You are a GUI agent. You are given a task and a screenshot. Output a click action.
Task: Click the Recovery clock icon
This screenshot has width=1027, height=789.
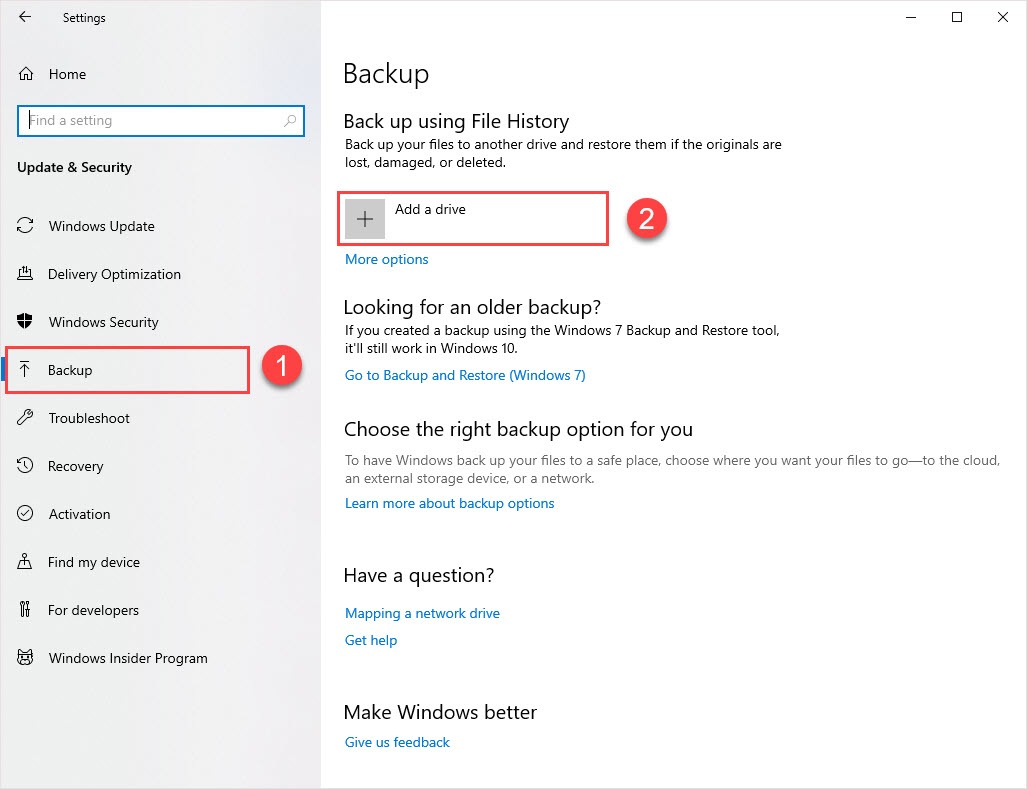[25, 466]
